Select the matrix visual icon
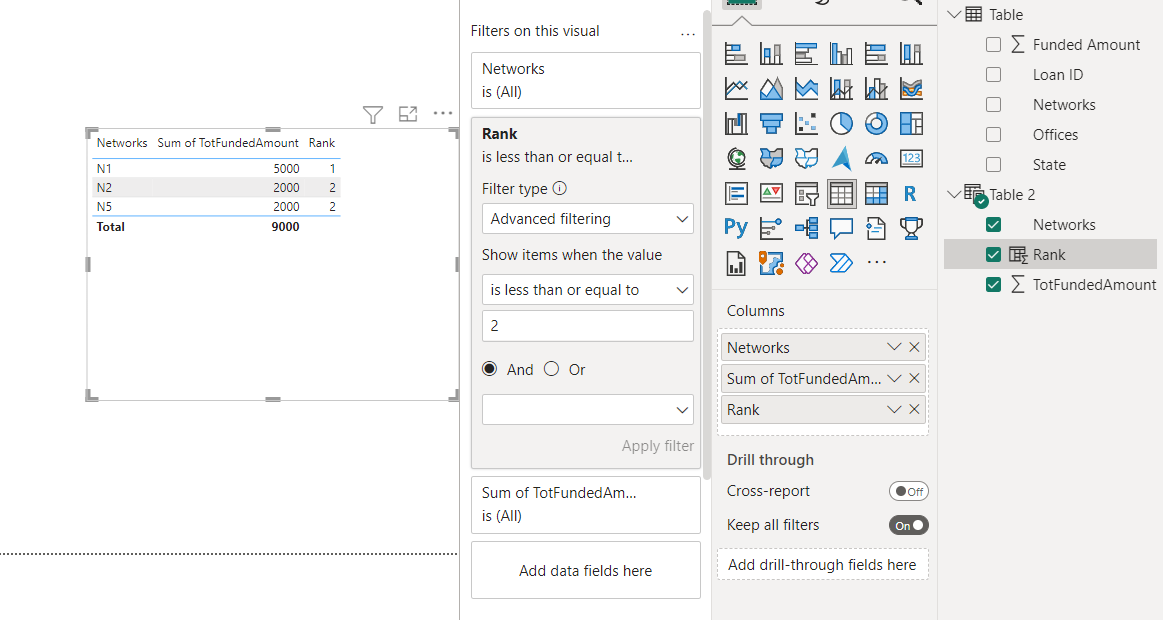The image size is (1163, 620). pos(876,194)
